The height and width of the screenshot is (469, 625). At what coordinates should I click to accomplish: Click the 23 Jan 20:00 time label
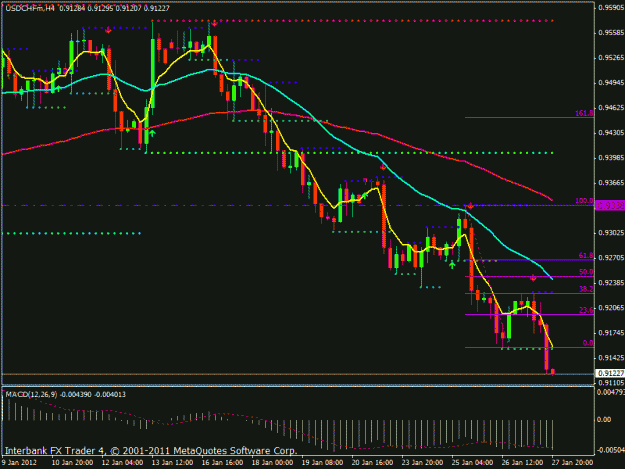click(x=422, y=463)
